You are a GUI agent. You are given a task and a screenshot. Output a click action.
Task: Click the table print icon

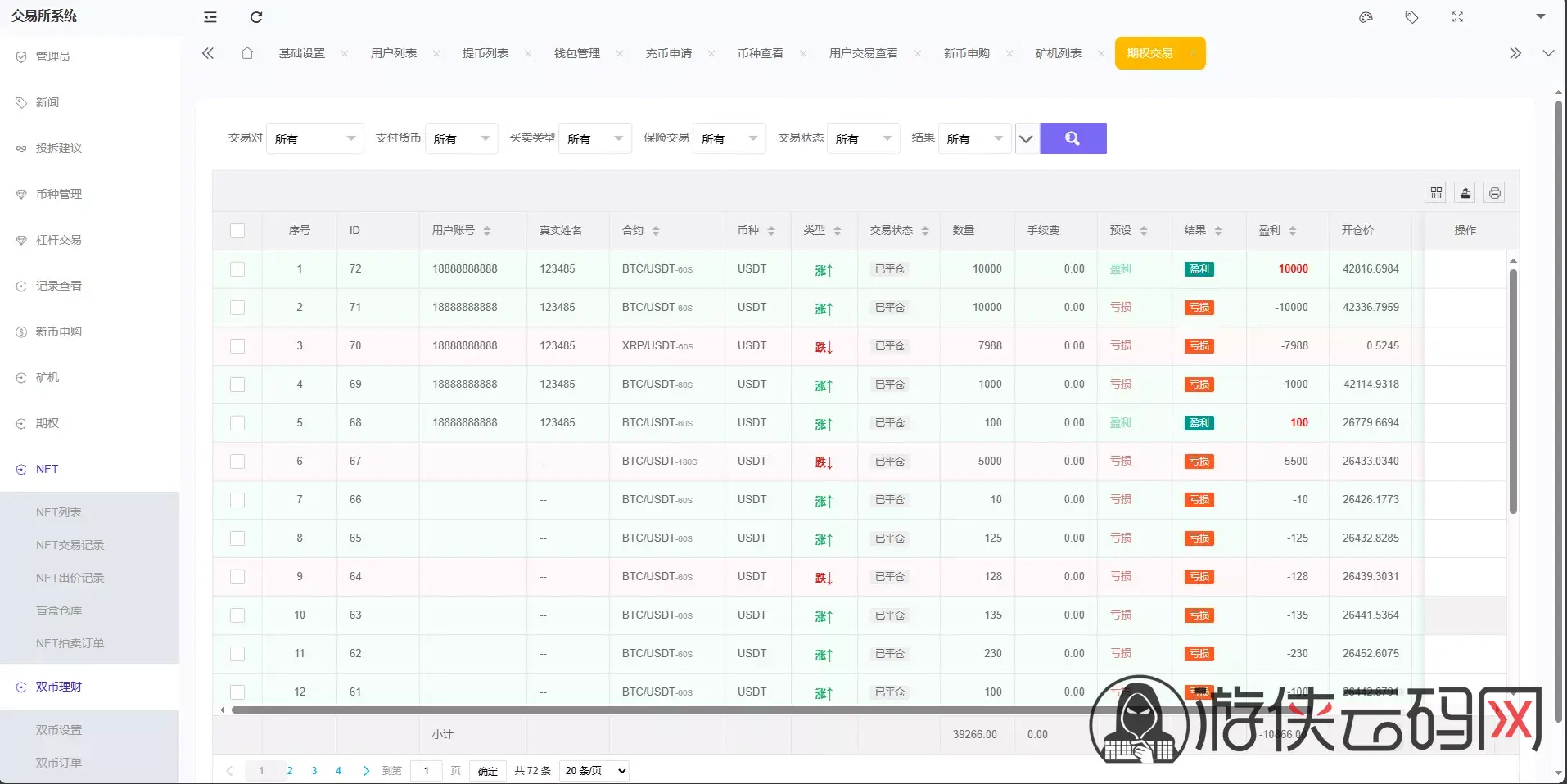click(1495, 193)
